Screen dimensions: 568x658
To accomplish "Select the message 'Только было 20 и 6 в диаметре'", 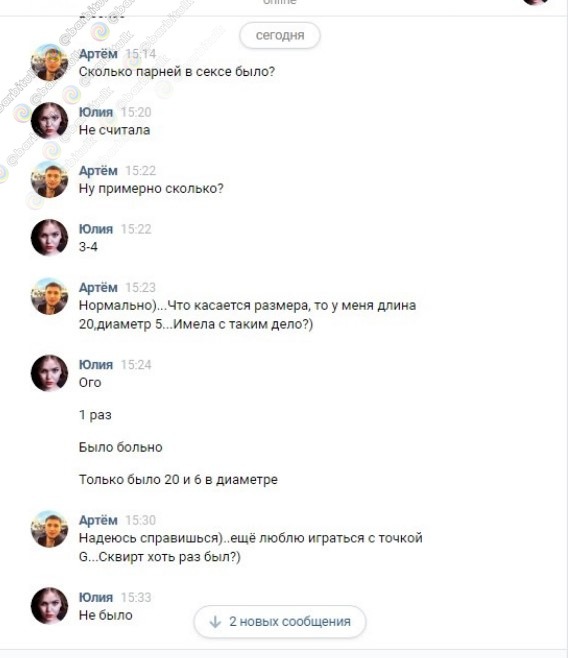I will pos(178,479).
